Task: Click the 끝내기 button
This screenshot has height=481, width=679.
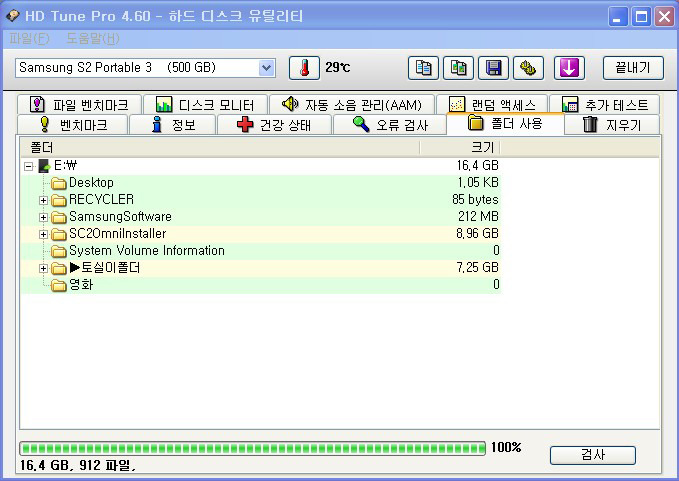Action: [x=633, y=68]
